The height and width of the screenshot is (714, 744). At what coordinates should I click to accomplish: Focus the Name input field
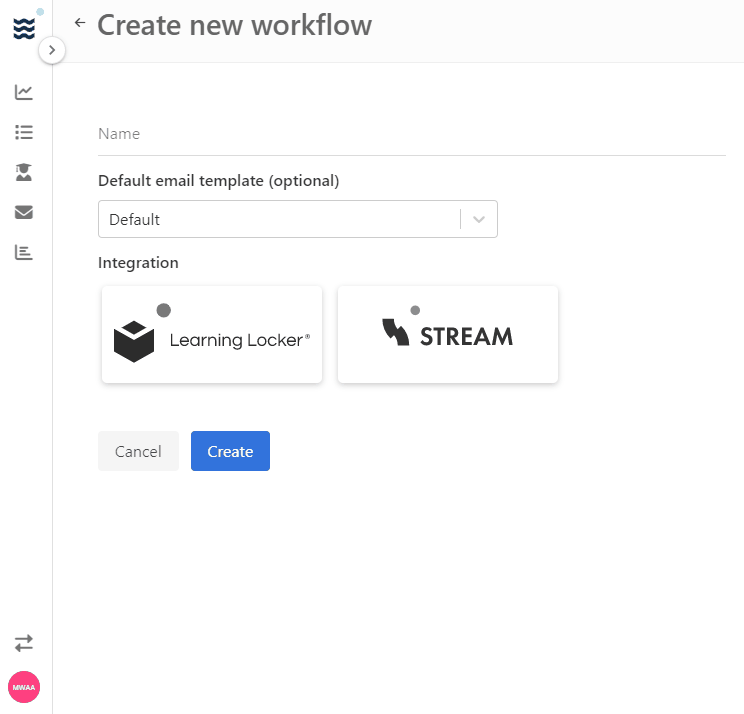click(412, 134)
